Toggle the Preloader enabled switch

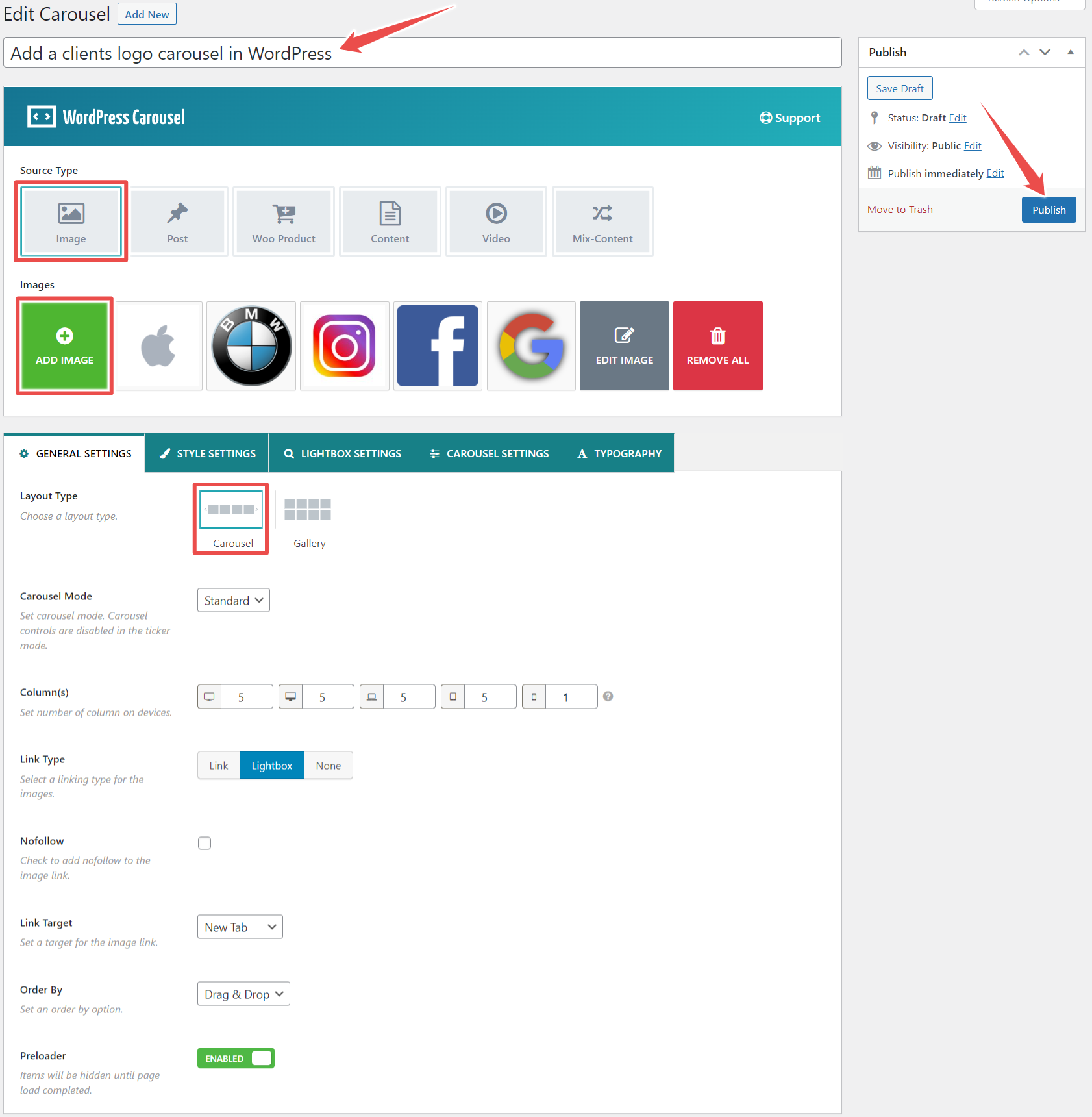pos(236,1058)
